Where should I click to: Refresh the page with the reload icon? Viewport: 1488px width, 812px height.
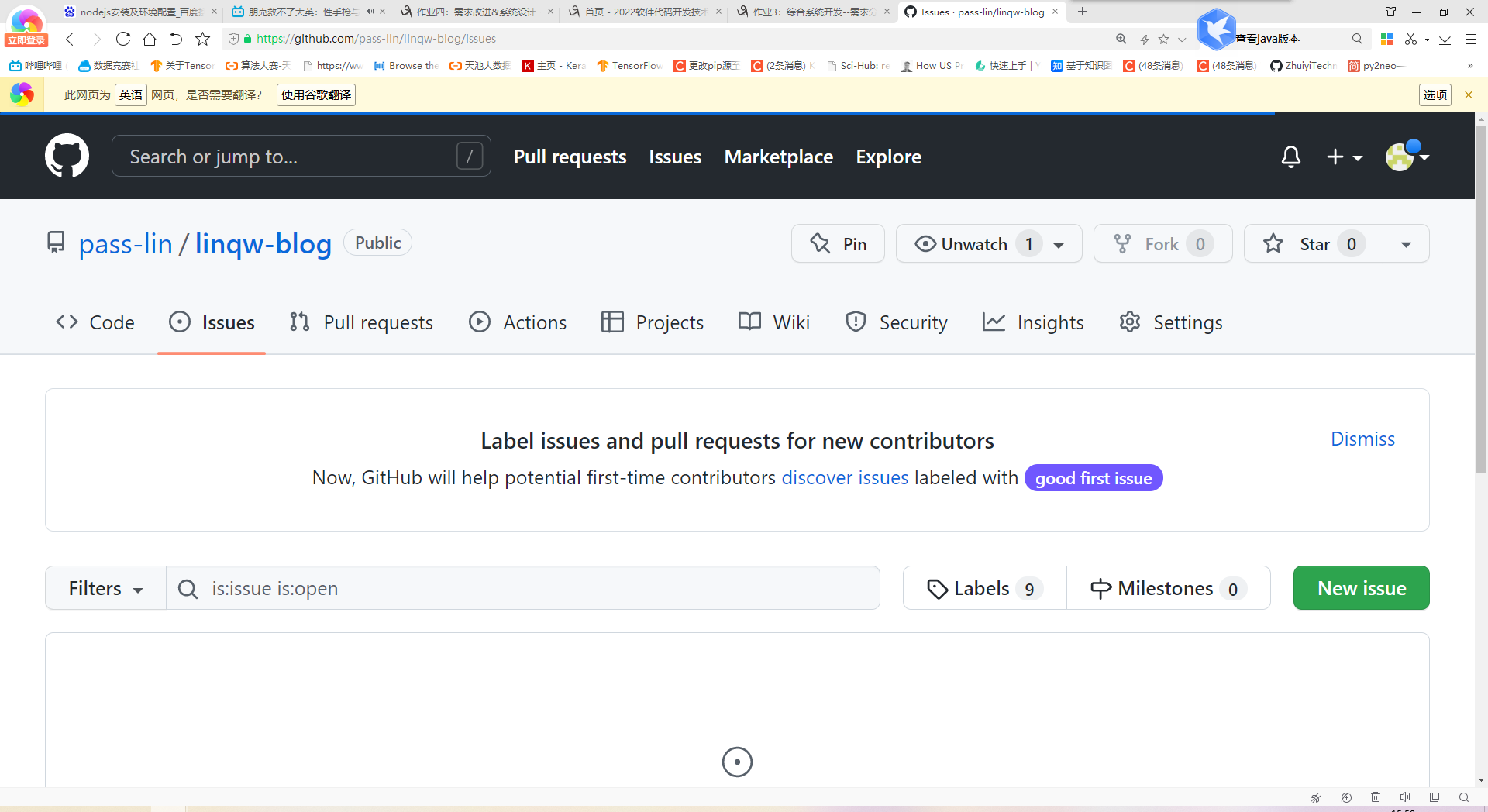(x=122, y=39)
